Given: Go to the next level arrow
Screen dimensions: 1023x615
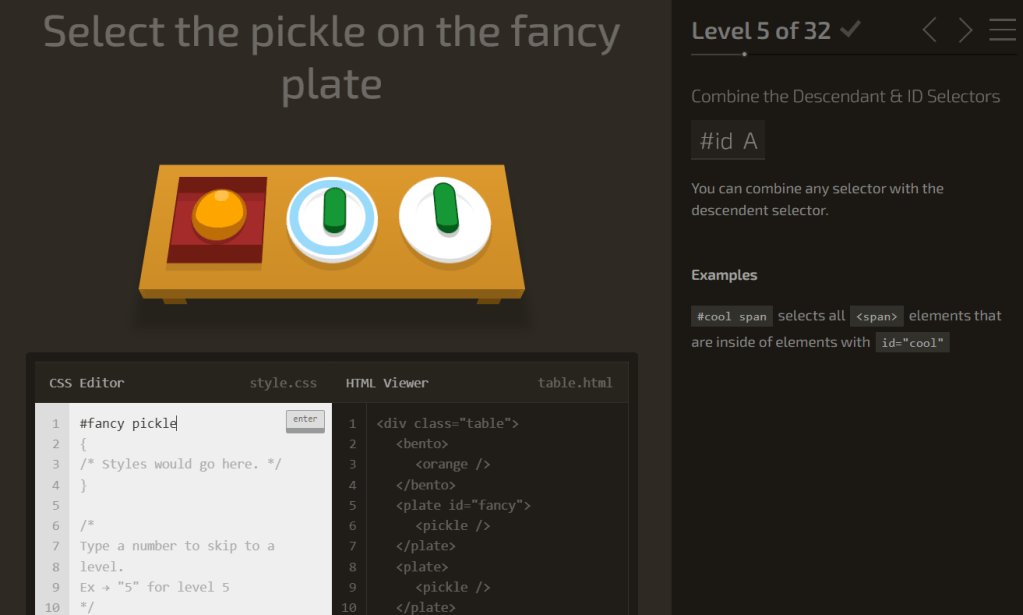Looking at the screenshot, I should [965, 31].
